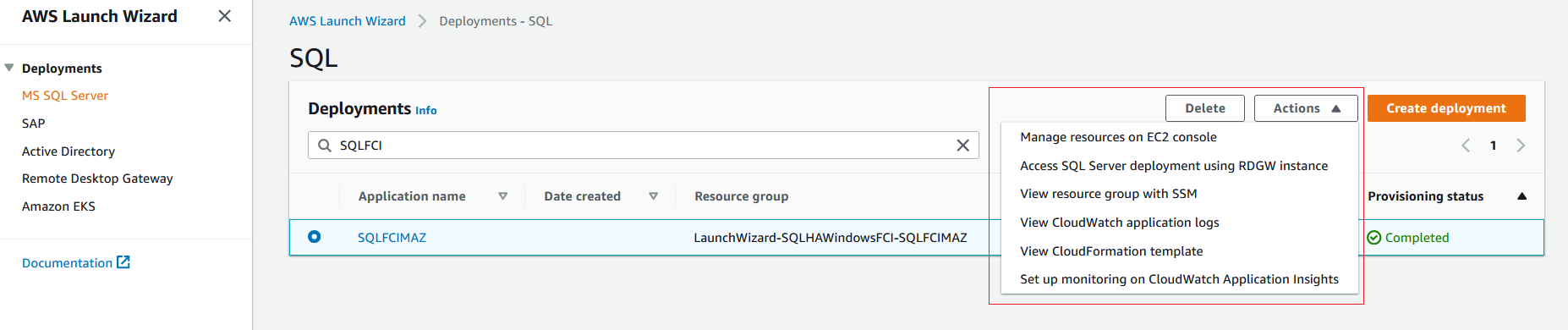Open the Documentation link

coord(67,263)
